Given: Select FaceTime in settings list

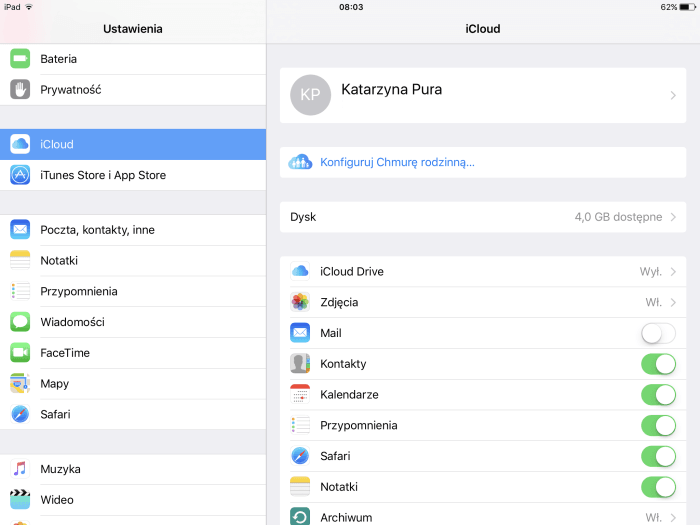Looking at the screenshot, I should coord(133,353).
